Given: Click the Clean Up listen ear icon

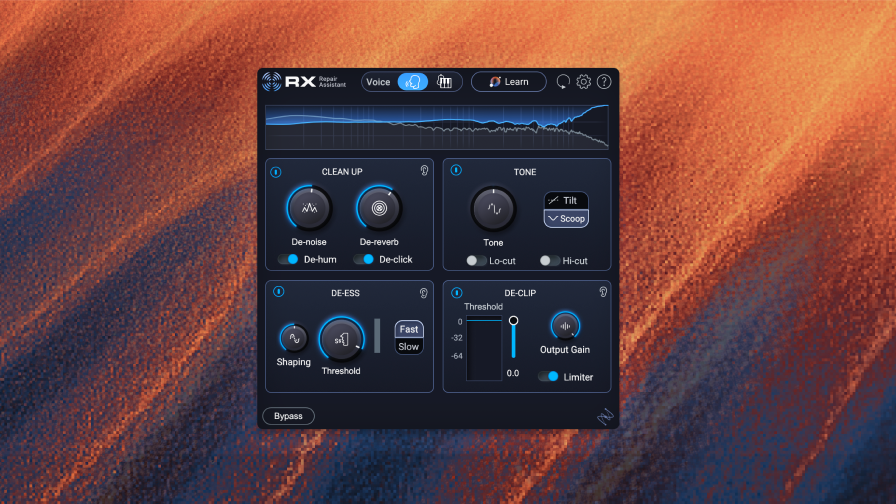Looking at the screenshot, I should pos(424,171).
